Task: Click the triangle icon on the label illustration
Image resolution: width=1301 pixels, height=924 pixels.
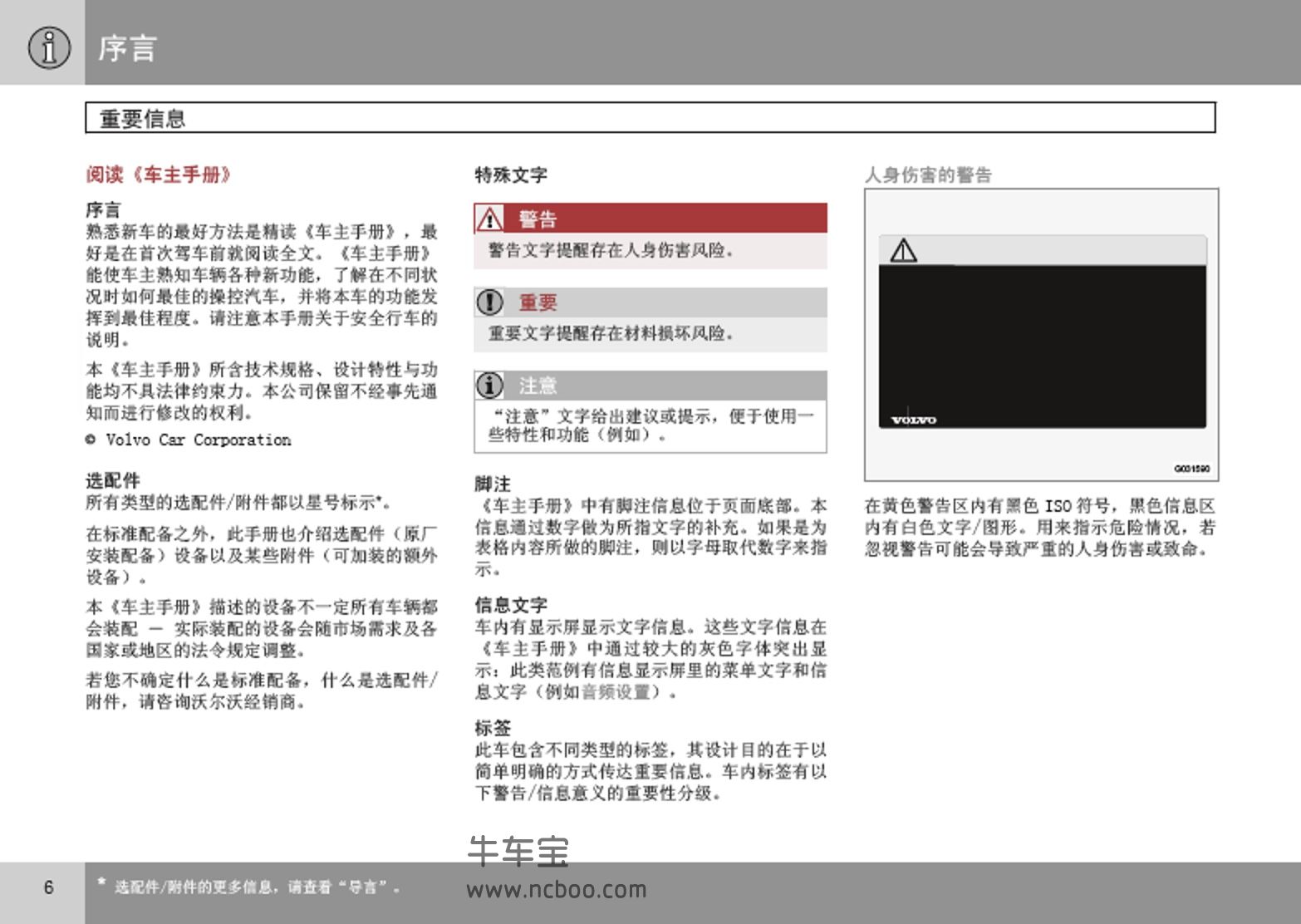Action: pos(903,250)
